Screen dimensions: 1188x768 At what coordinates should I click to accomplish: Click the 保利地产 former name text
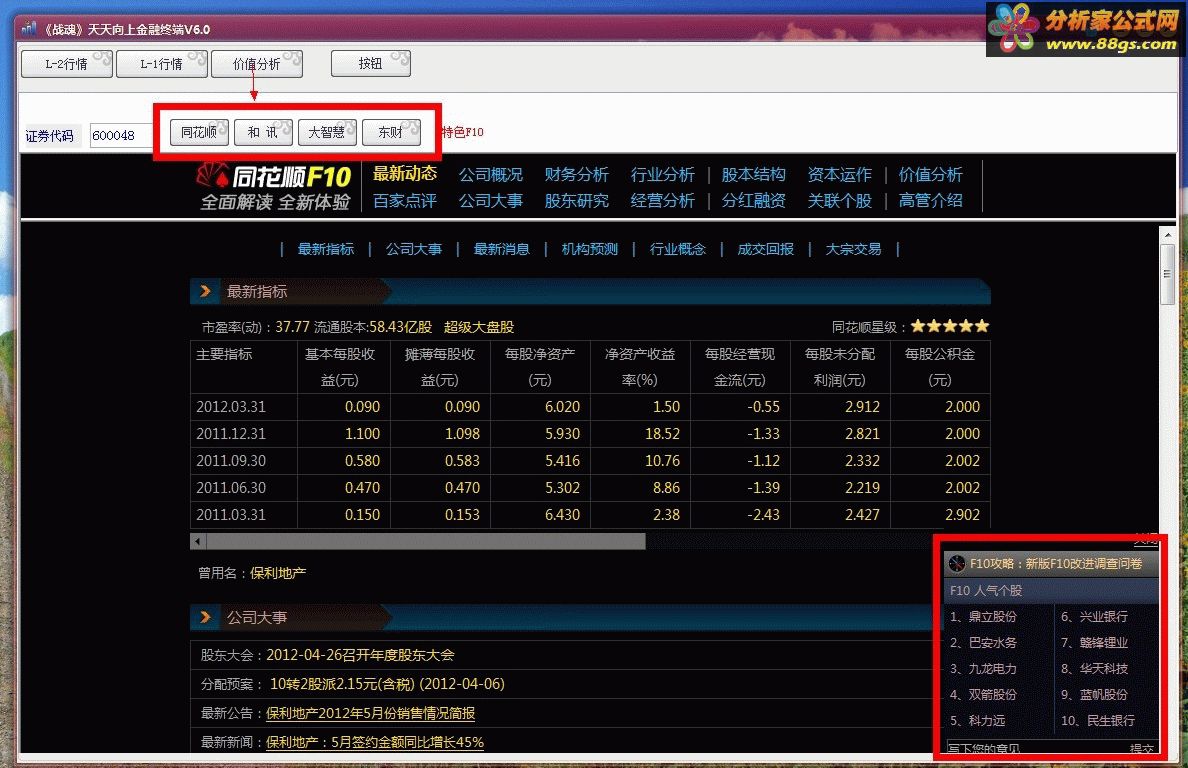278,573
